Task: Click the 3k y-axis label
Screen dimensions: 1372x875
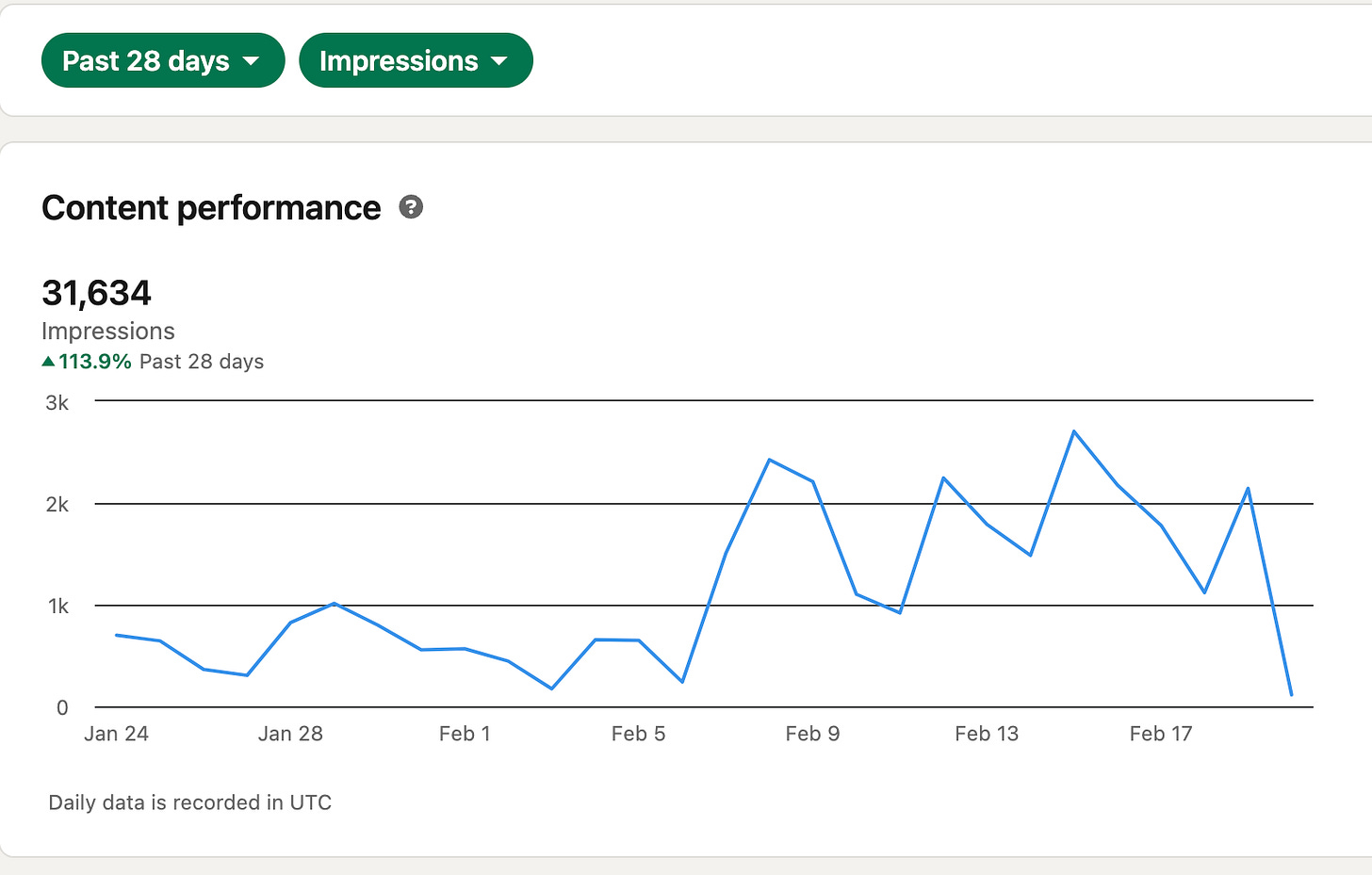Action: point(57,403)
